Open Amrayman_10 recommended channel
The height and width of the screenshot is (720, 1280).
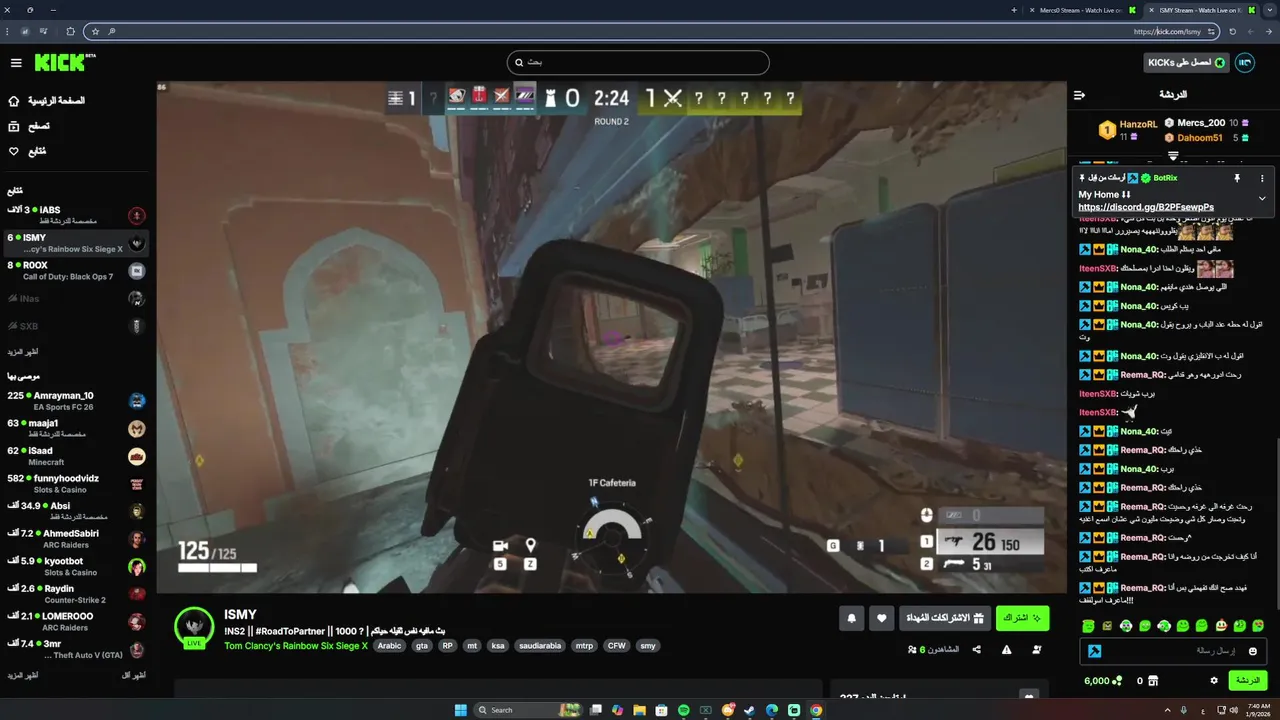tap(76, 401)
